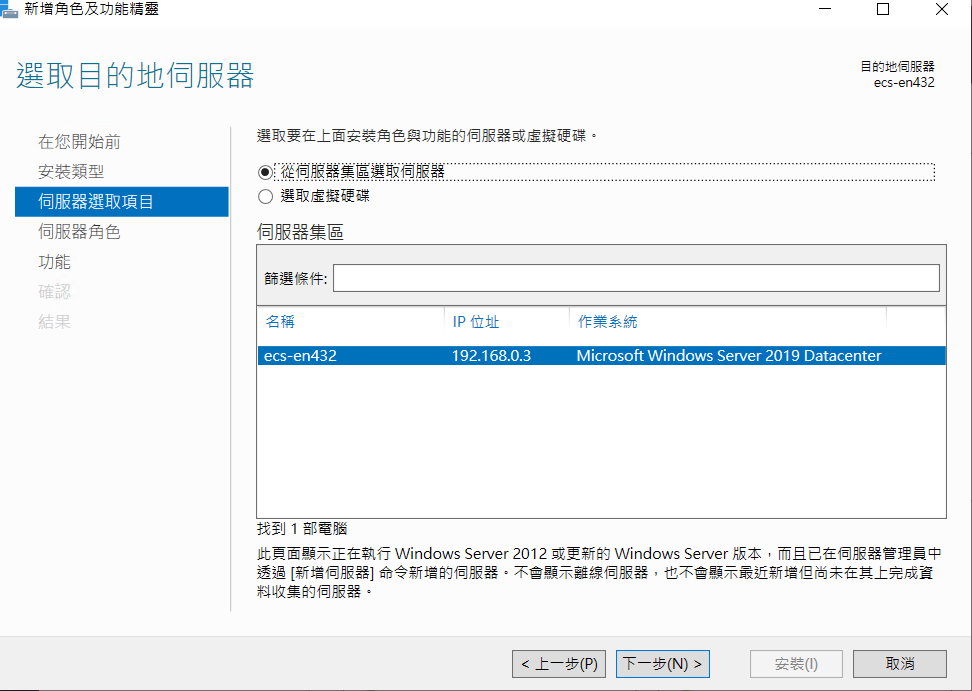Click IP address cell 192.168.0.3

coord(492,356)
